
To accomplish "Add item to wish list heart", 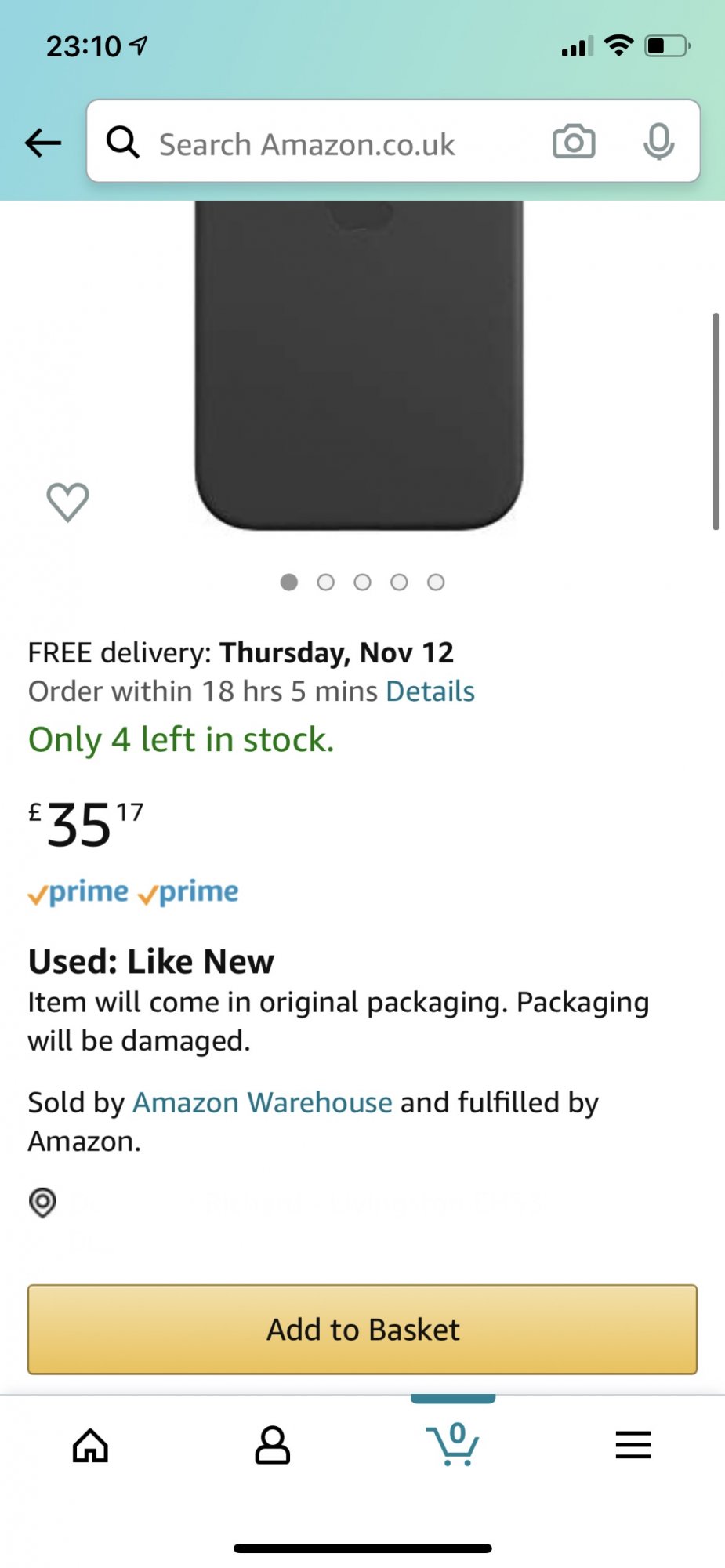I will point(68,502).
